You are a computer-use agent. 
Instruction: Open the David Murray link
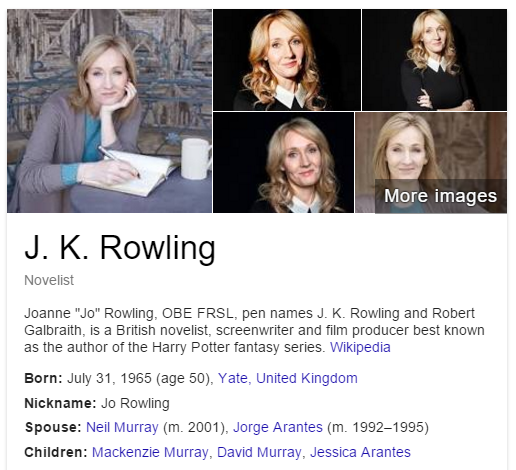(x=259, y=452)
